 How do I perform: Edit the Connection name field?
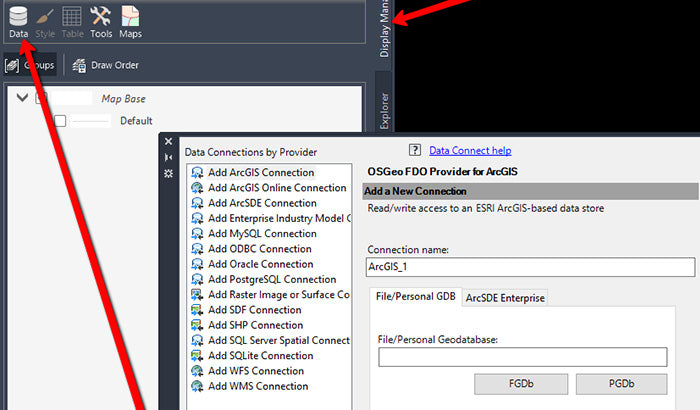click(530, 267)
